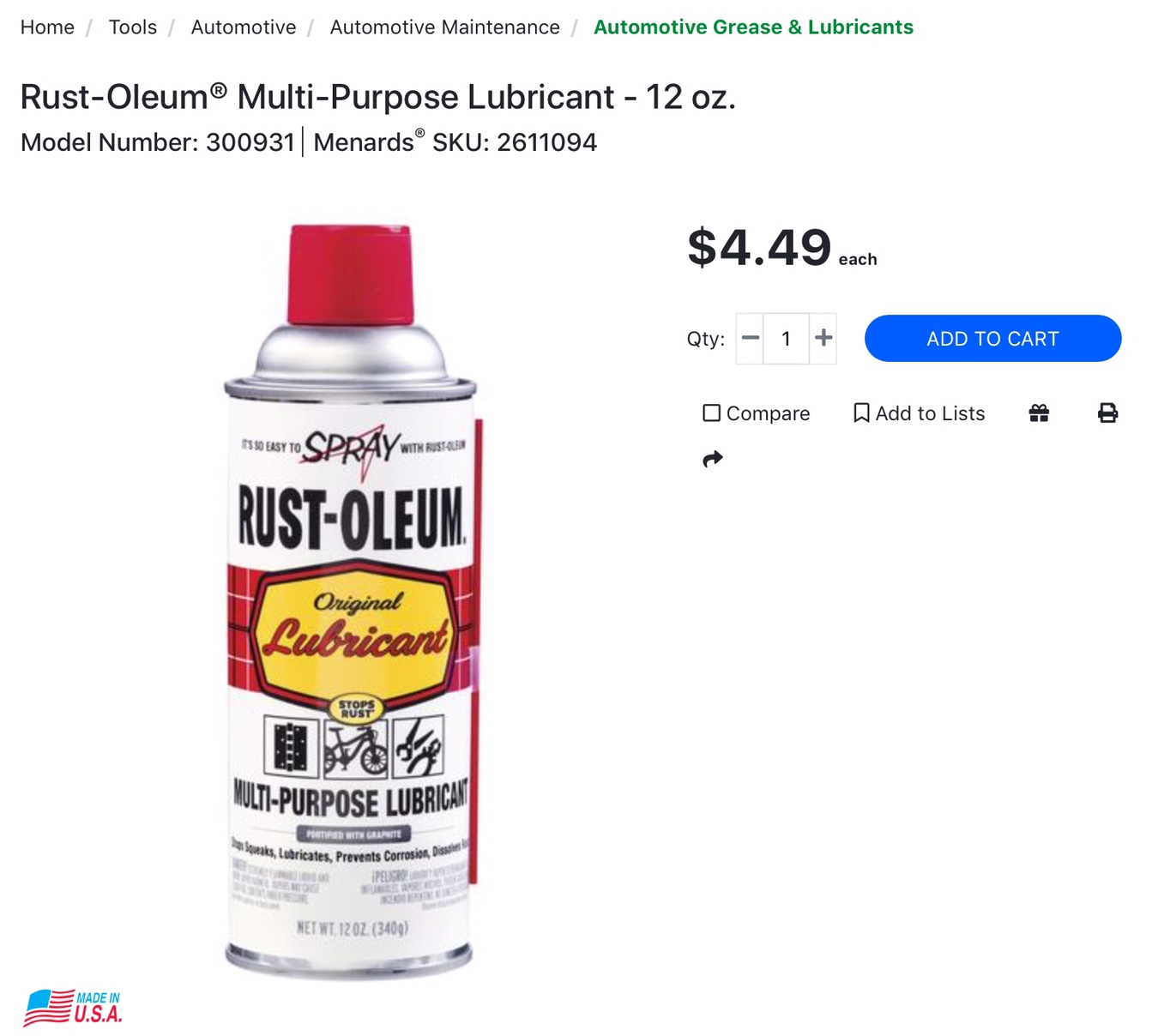
Task: Click the Made in U.S.A. badge
Action: tap(73, 1008)
